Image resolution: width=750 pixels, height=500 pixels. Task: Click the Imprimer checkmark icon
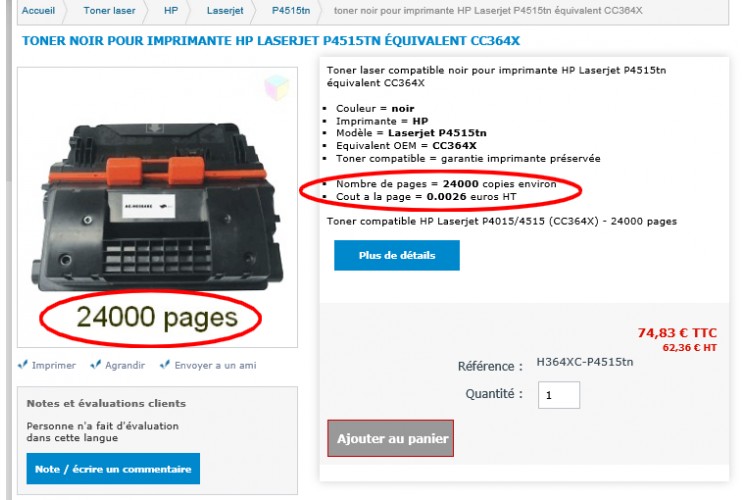tap(22, 365)
